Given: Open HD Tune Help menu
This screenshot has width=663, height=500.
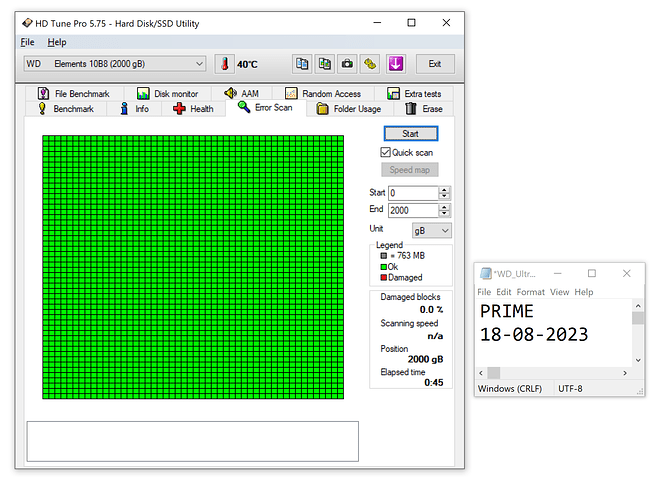Looking at the screenshot, I should (x=57, y=42).
